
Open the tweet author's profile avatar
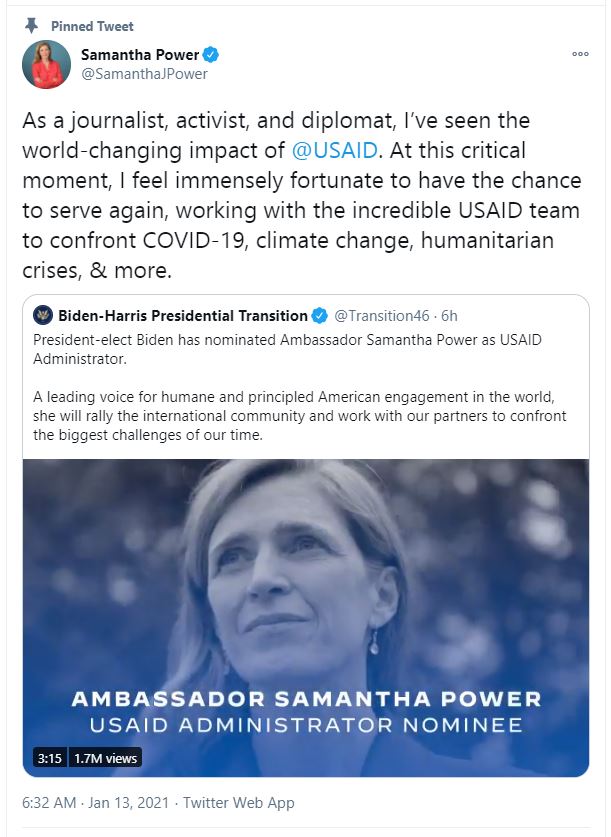[46, 65]
